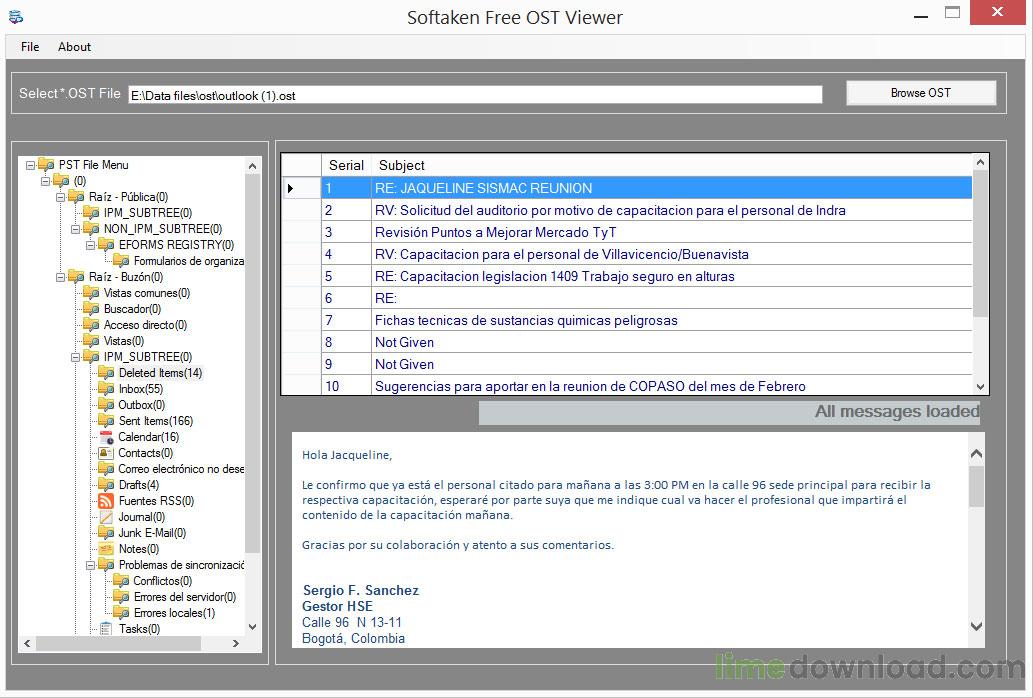This screenshot has width=1033, height=698.
Task: Click the Journal notebook icon
Action: coord(106,517)
